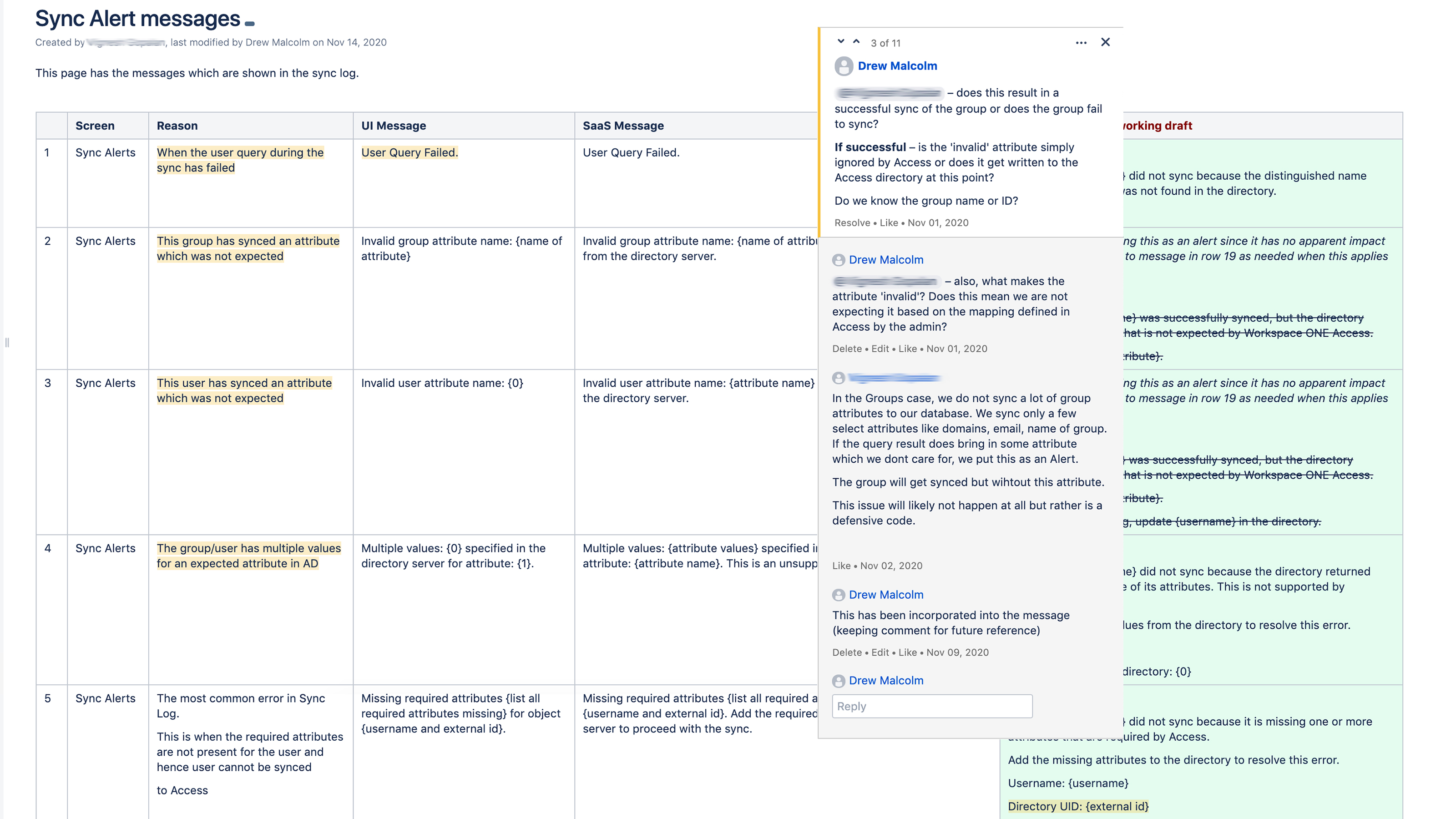1456x819 pixels.
Task: Click avatar next to Nov 09 reply
Action: (x=839, y=595)
